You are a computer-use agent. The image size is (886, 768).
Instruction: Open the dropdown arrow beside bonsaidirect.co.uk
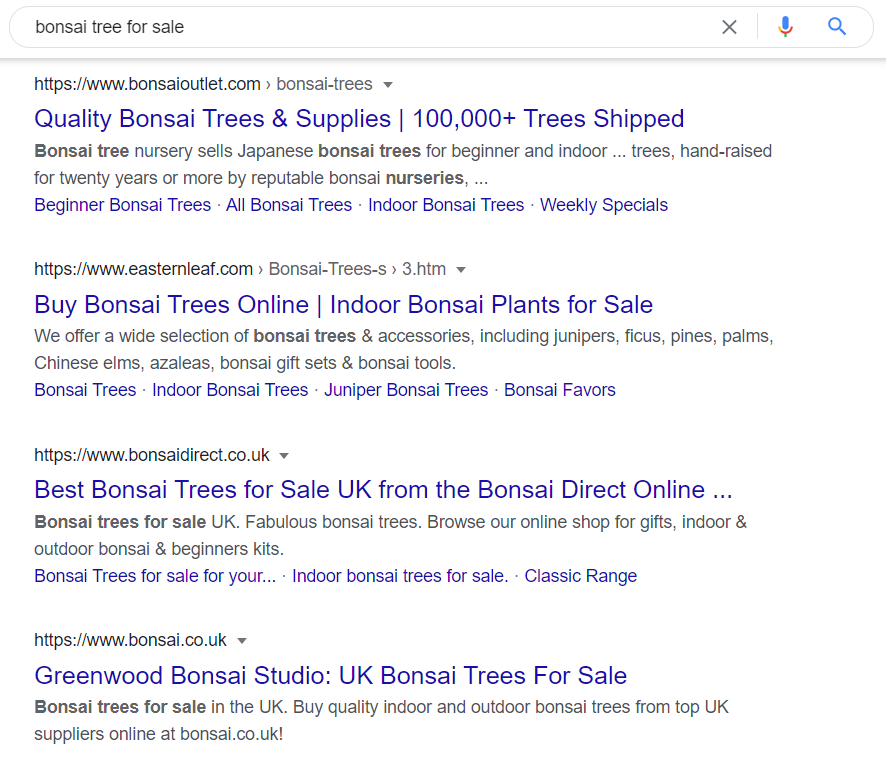tap(284, 455)
